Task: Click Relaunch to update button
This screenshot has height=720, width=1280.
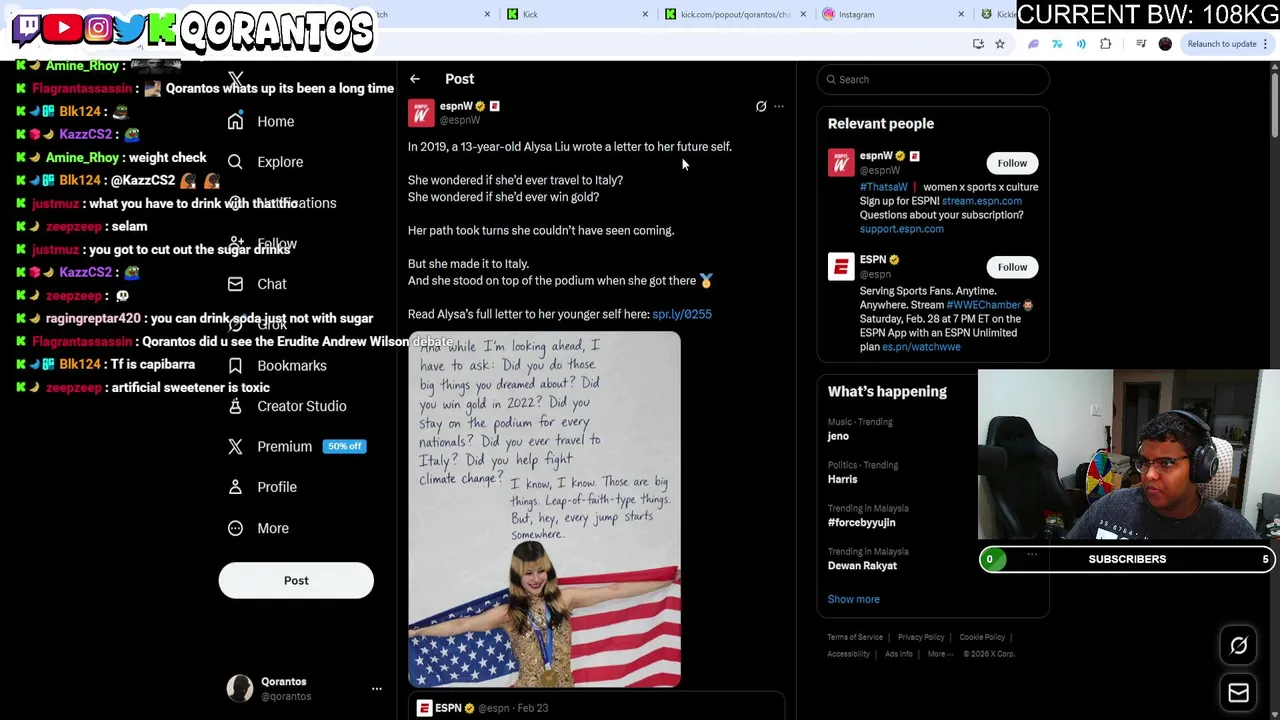Action: 1221,44
